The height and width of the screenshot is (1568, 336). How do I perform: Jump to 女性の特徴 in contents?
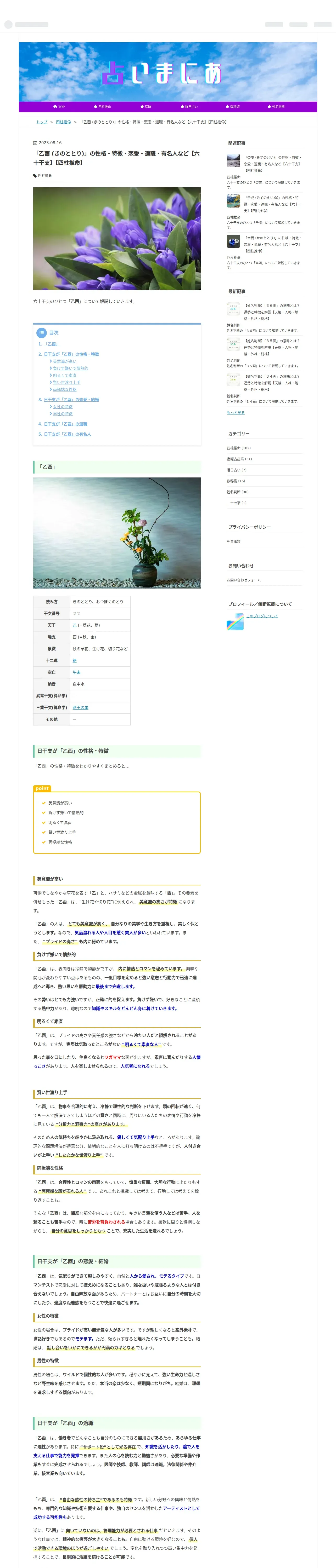pos(63,407)
